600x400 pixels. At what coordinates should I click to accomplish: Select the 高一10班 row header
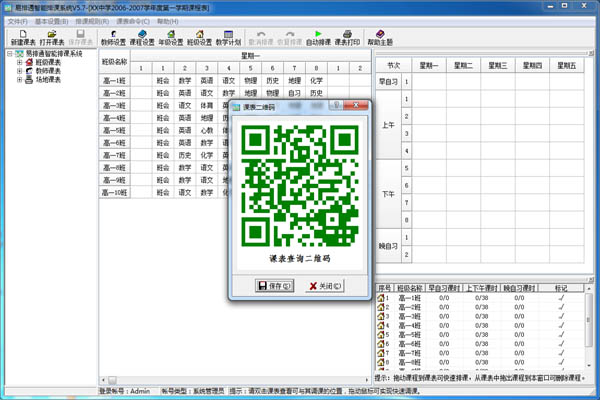coord(114,193)
